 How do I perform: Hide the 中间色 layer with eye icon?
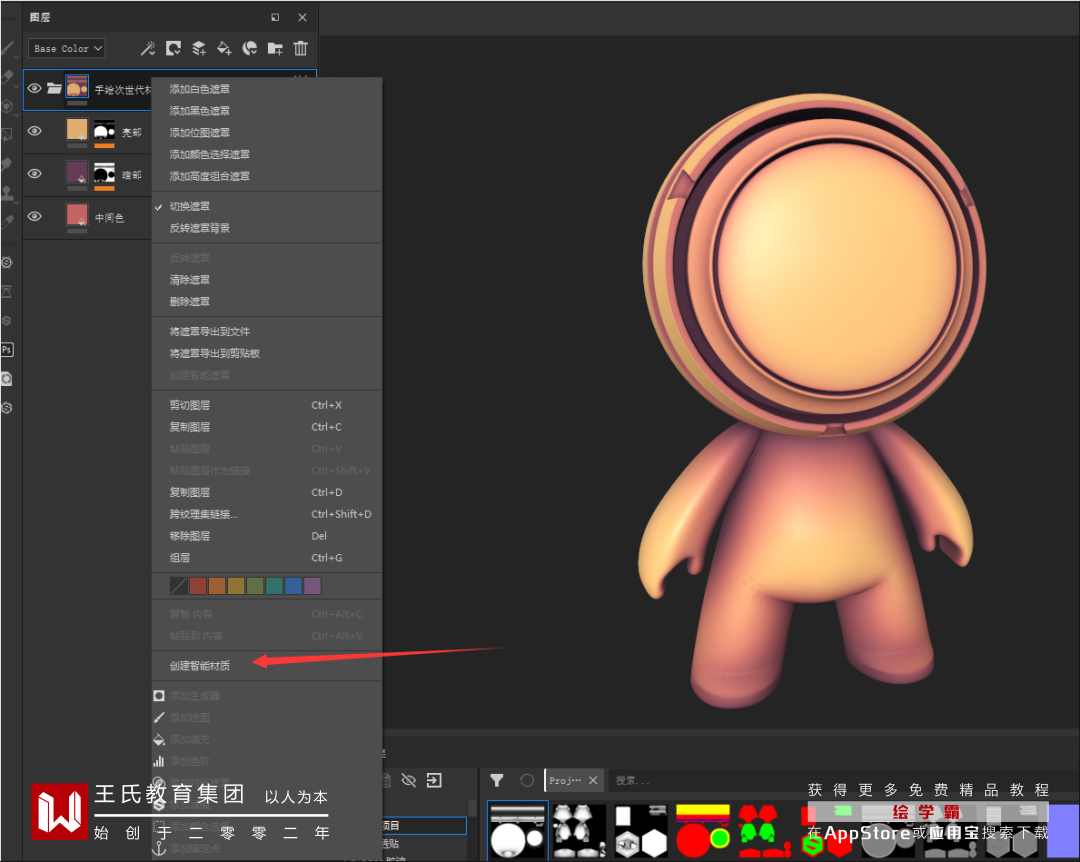click(x=34, y=216)
